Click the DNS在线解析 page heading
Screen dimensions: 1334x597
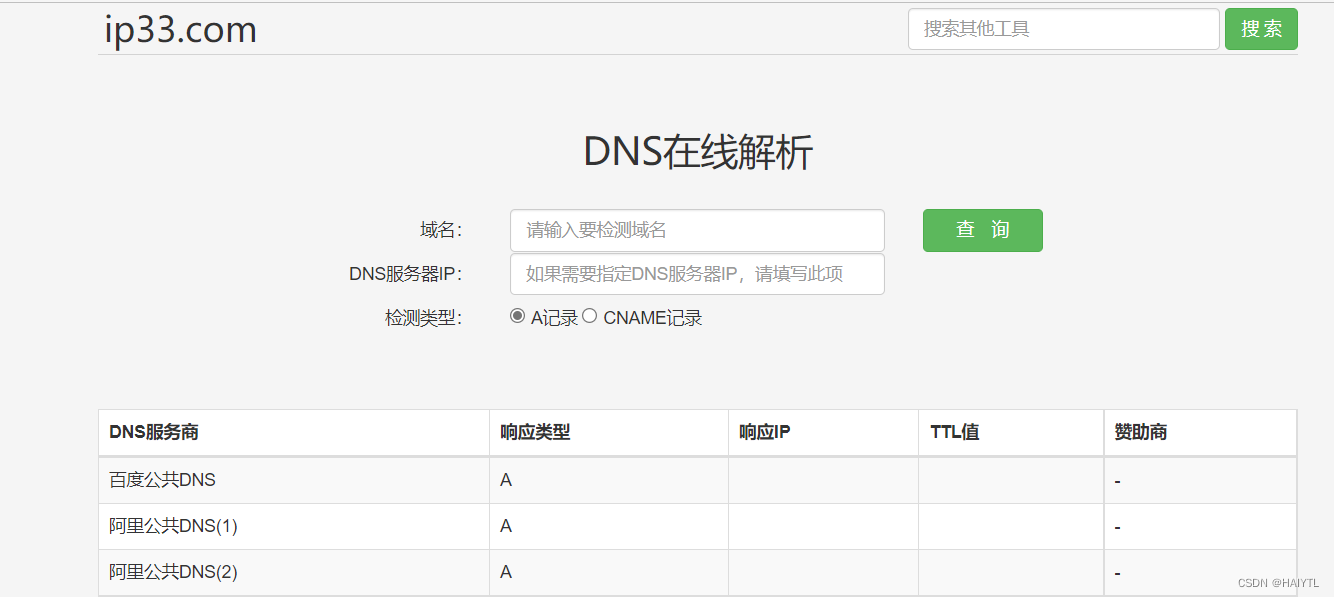click(x=698, y=153)
